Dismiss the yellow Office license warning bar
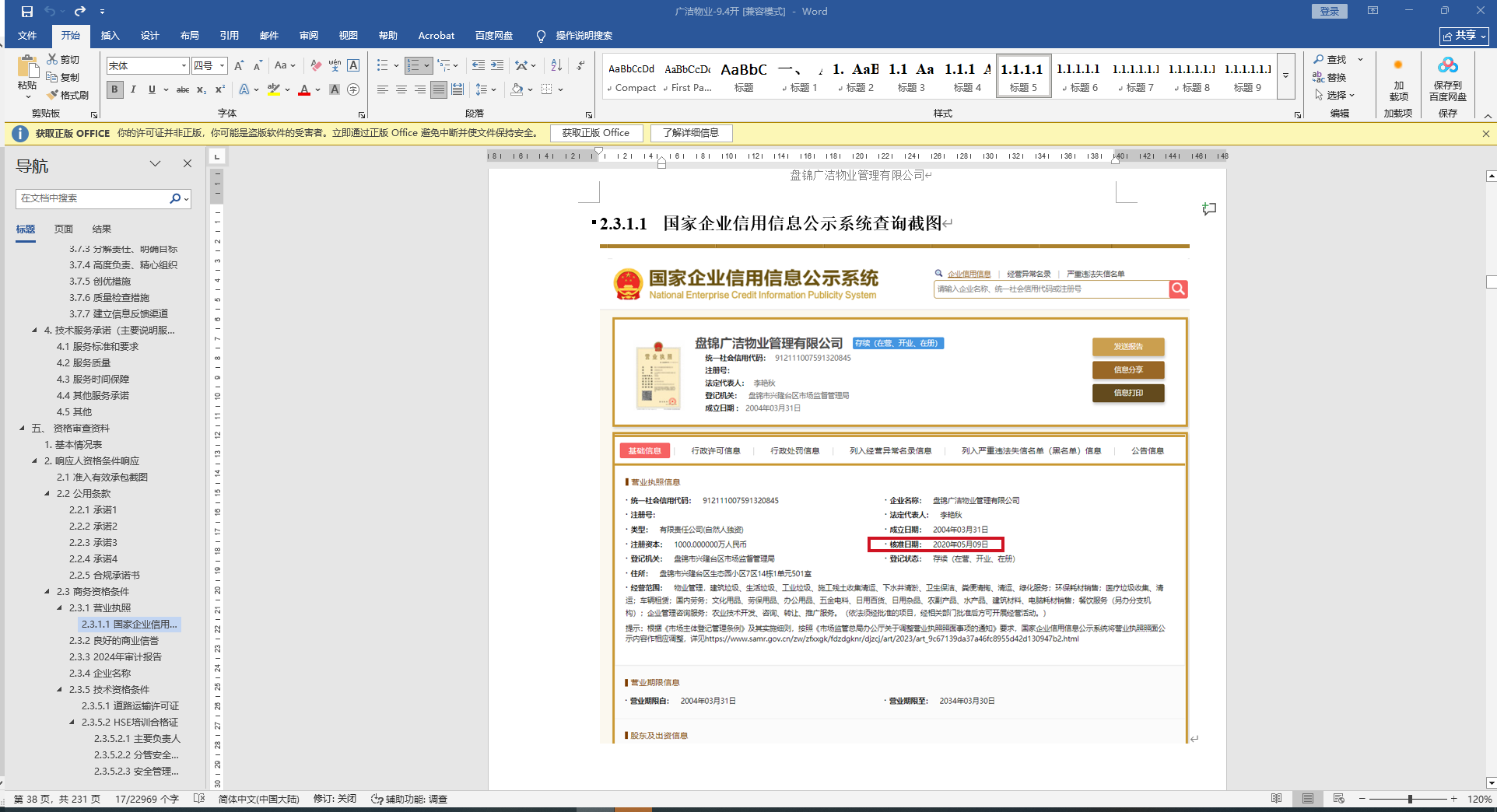1497x812 pixels. coord(1485,134)
